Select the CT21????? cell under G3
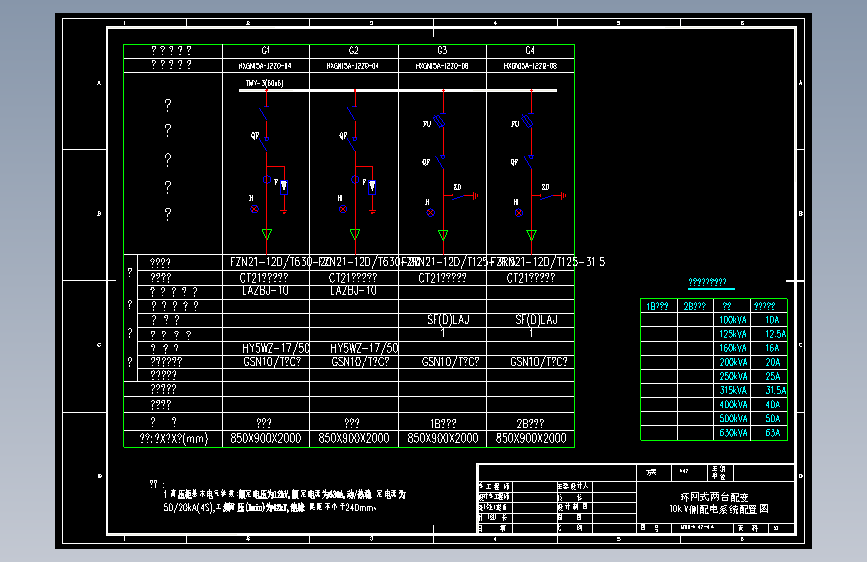867x562 pixels. pyautogui.click(x=442, y=278)
